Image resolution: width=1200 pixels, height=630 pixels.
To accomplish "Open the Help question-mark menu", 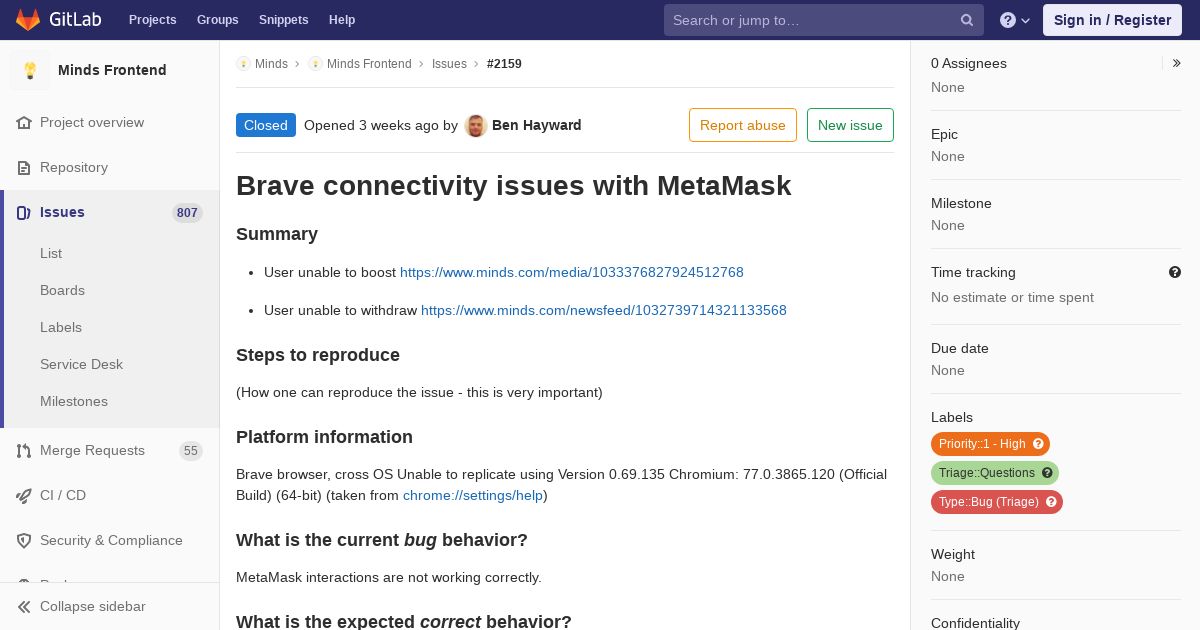I will 1015,20.
